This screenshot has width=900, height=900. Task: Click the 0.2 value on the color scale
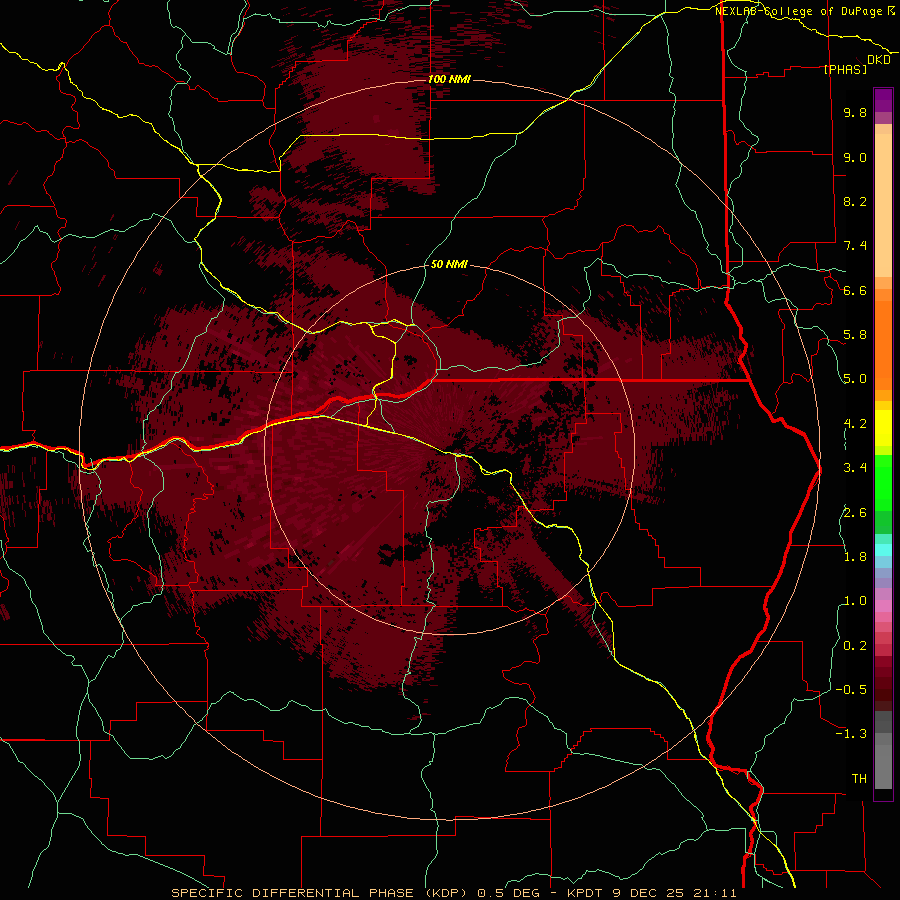(855, 646)
